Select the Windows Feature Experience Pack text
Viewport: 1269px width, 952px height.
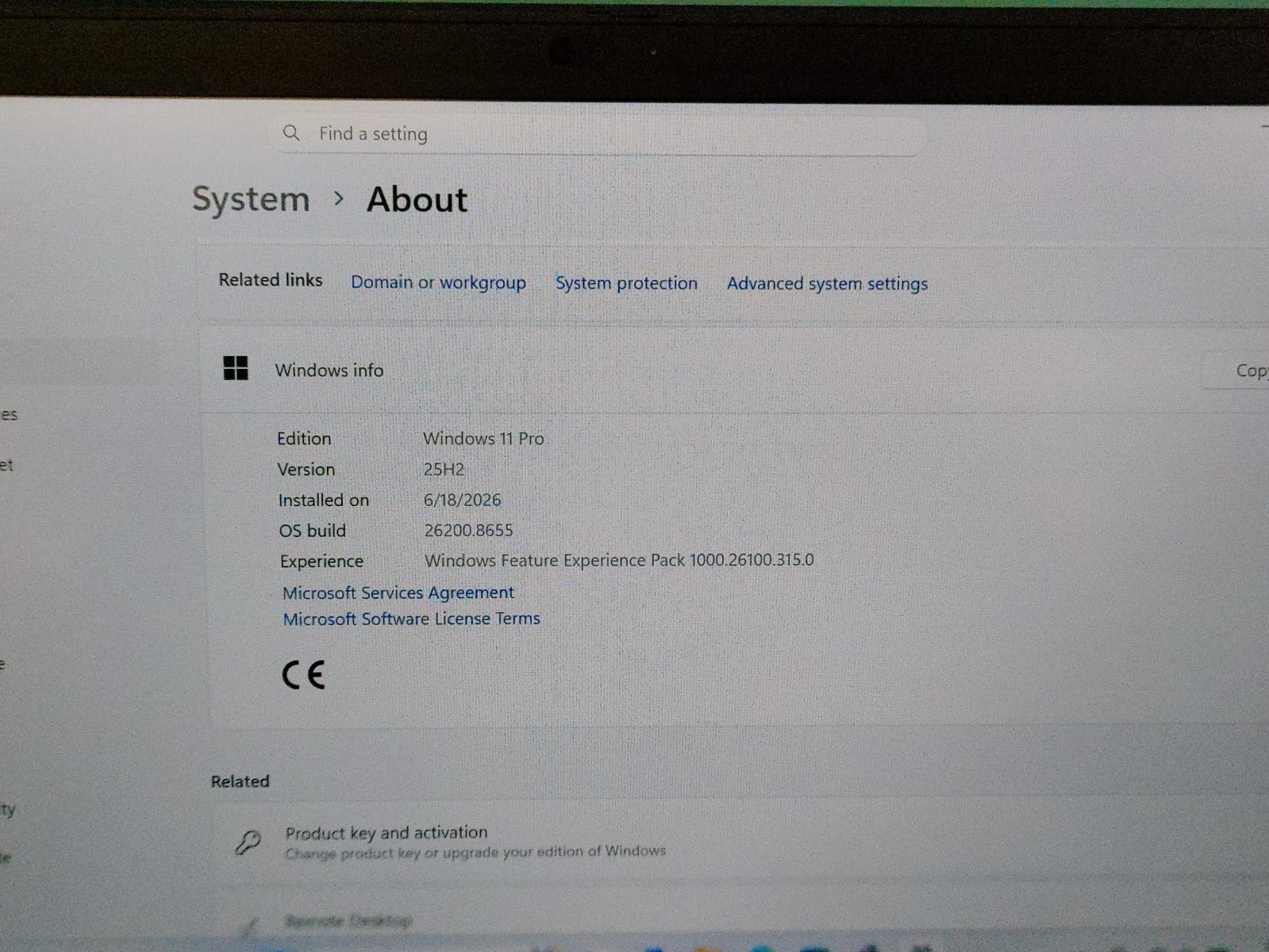(x=619, y=560)
